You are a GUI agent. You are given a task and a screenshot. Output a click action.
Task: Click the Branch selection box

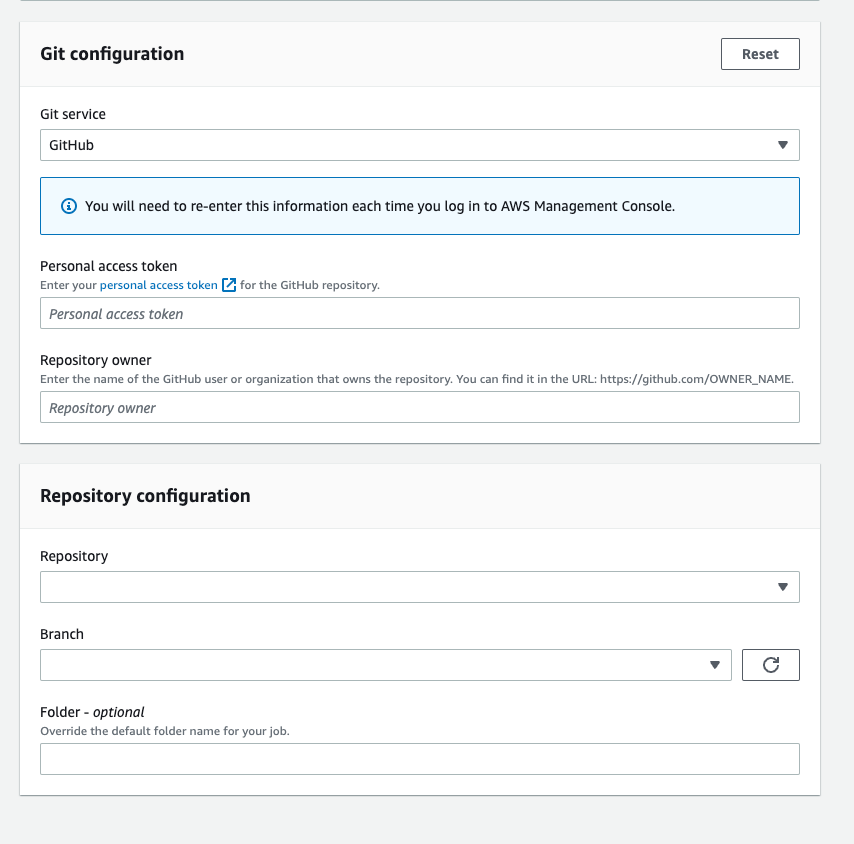385,664
